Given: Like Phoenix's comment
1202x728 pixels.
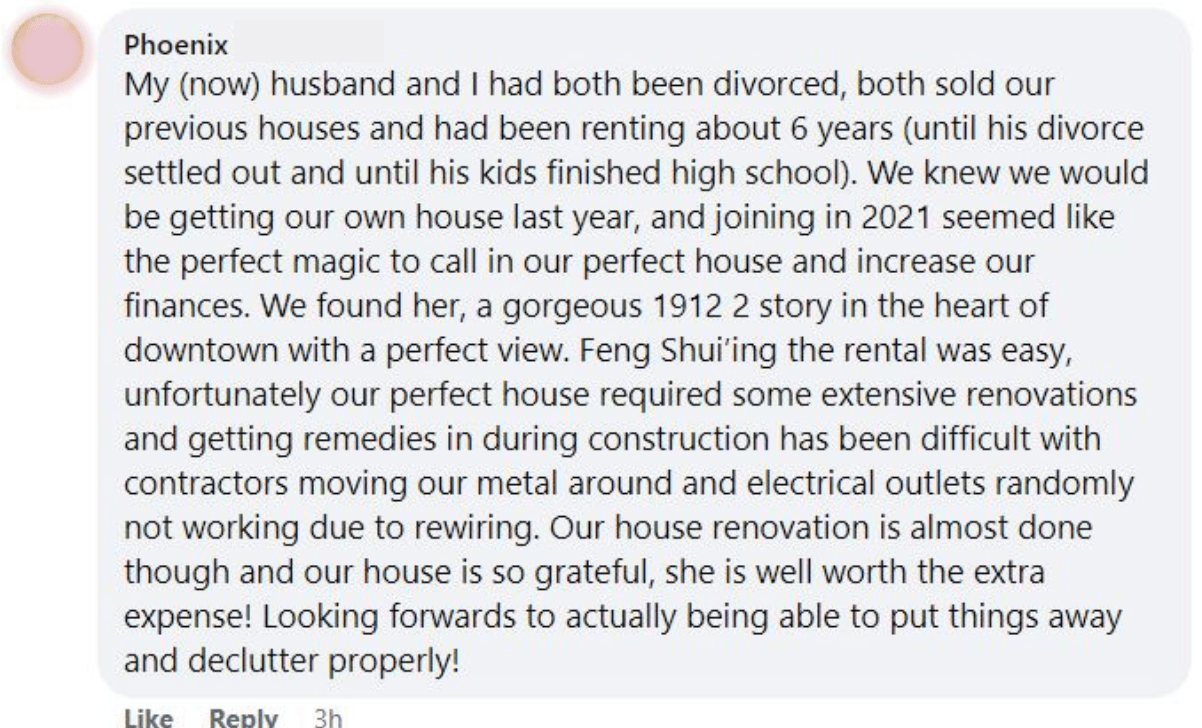Looking at the screenshot, I should tap(144, 717).
